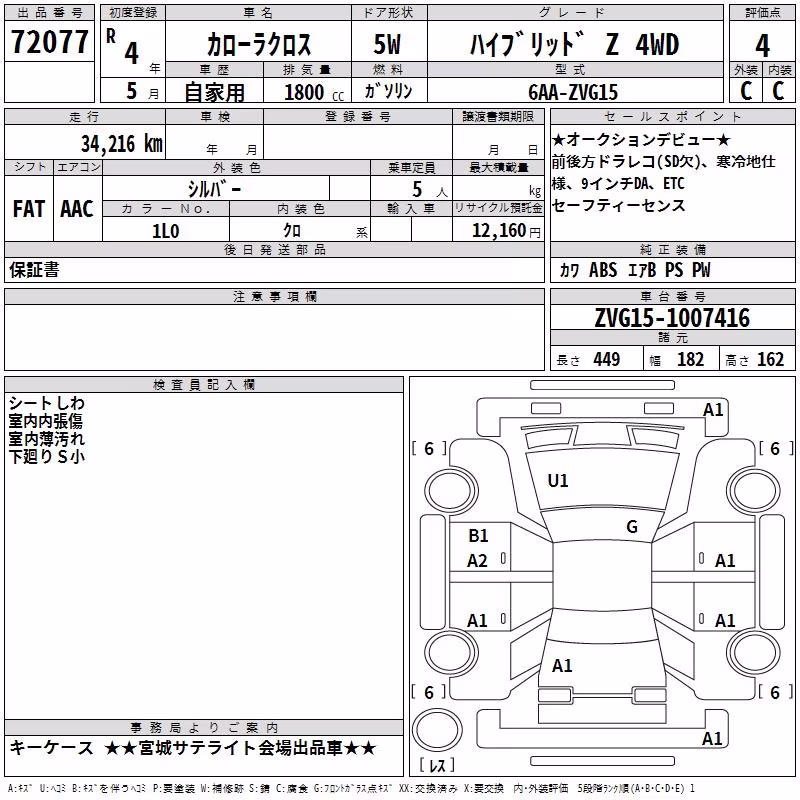Select the [レス] spare tire label
Viewport: 800px width, 800px height.
437,765
